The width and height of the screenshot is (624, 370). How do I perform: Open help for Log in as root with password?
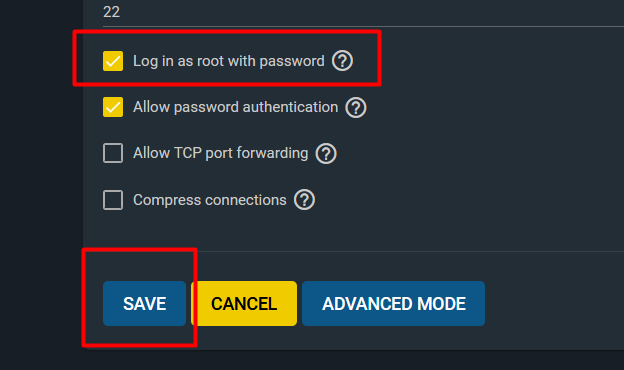point(342,61)
